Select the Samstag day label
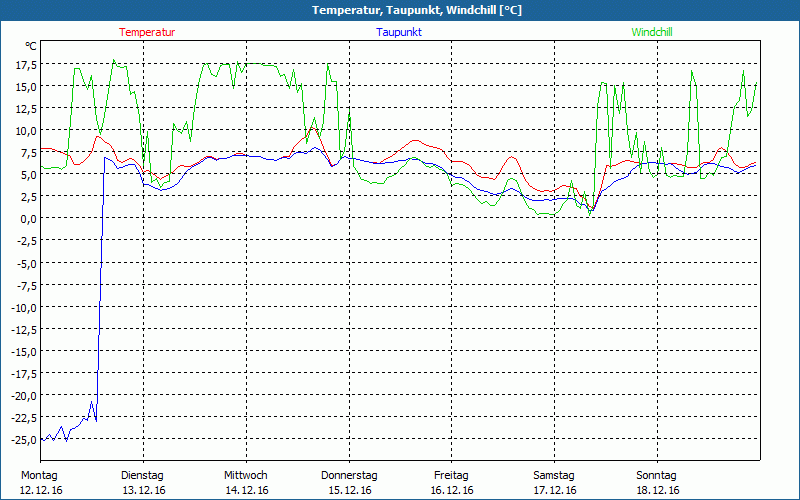 coord(554,475)
